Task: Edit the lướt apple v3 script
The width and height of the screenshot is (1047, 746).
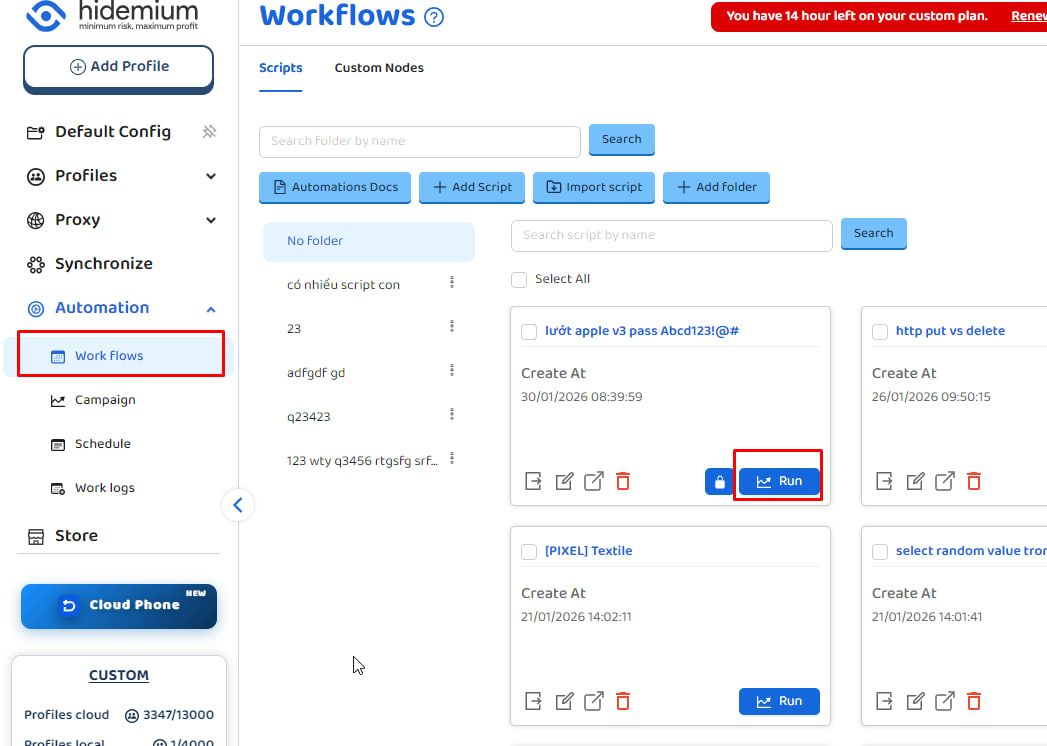Action: [564, 481]
